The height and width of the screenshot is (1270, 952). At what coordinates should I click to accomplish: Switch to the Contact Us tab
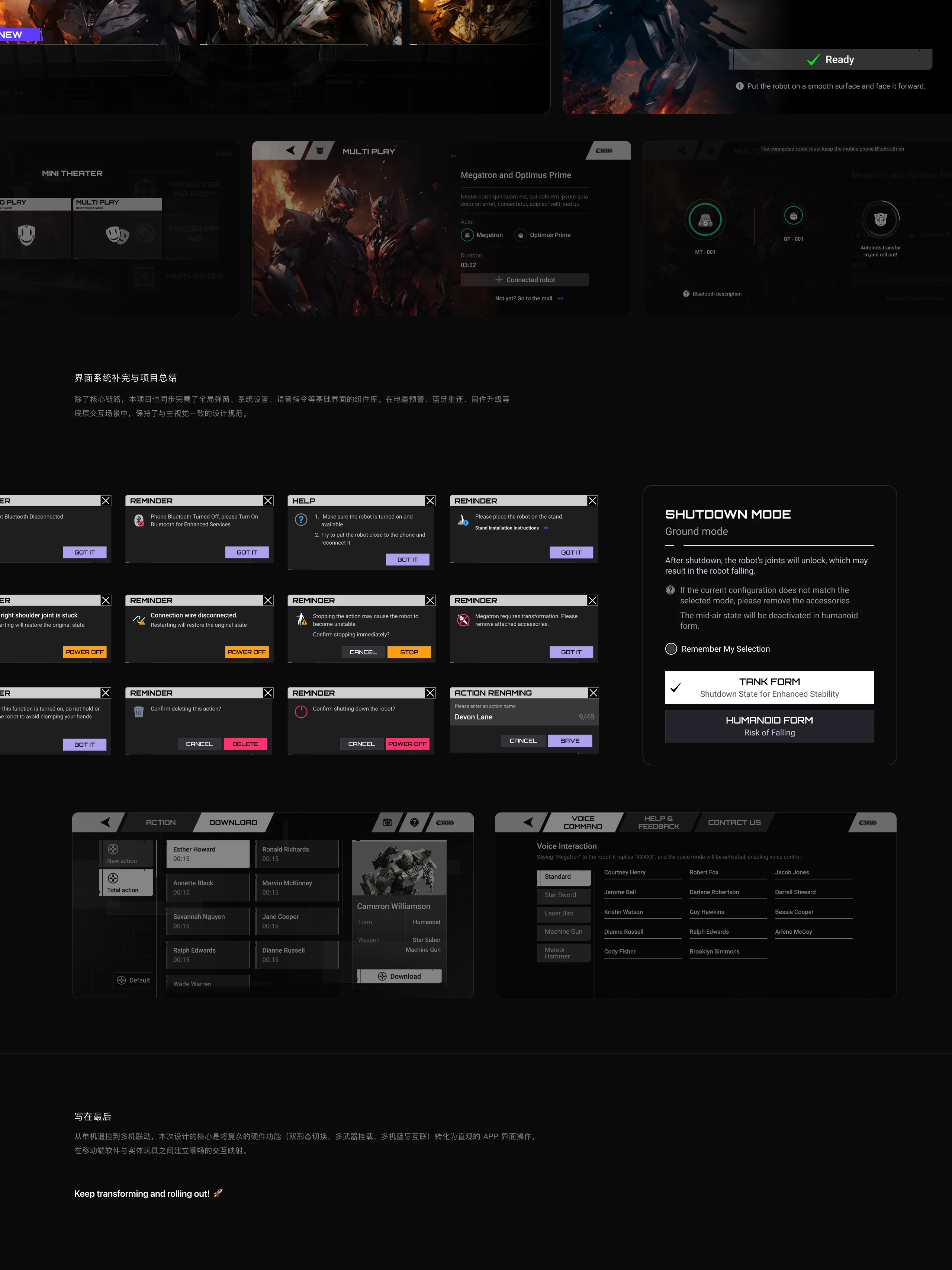[734, 822]
